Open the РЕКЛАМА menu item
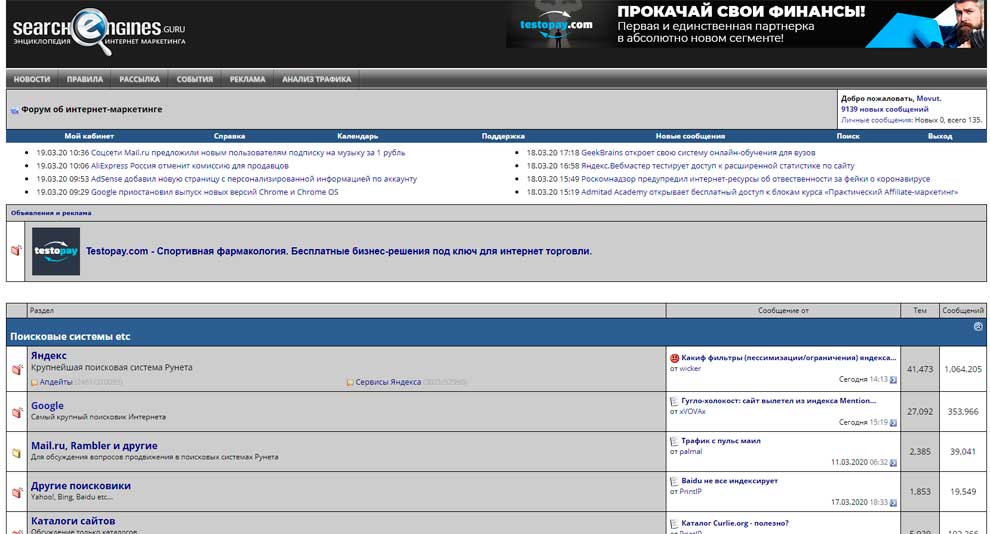Image resolution: width=990 pixels, height=534 pixels. (x=248, y=79)
